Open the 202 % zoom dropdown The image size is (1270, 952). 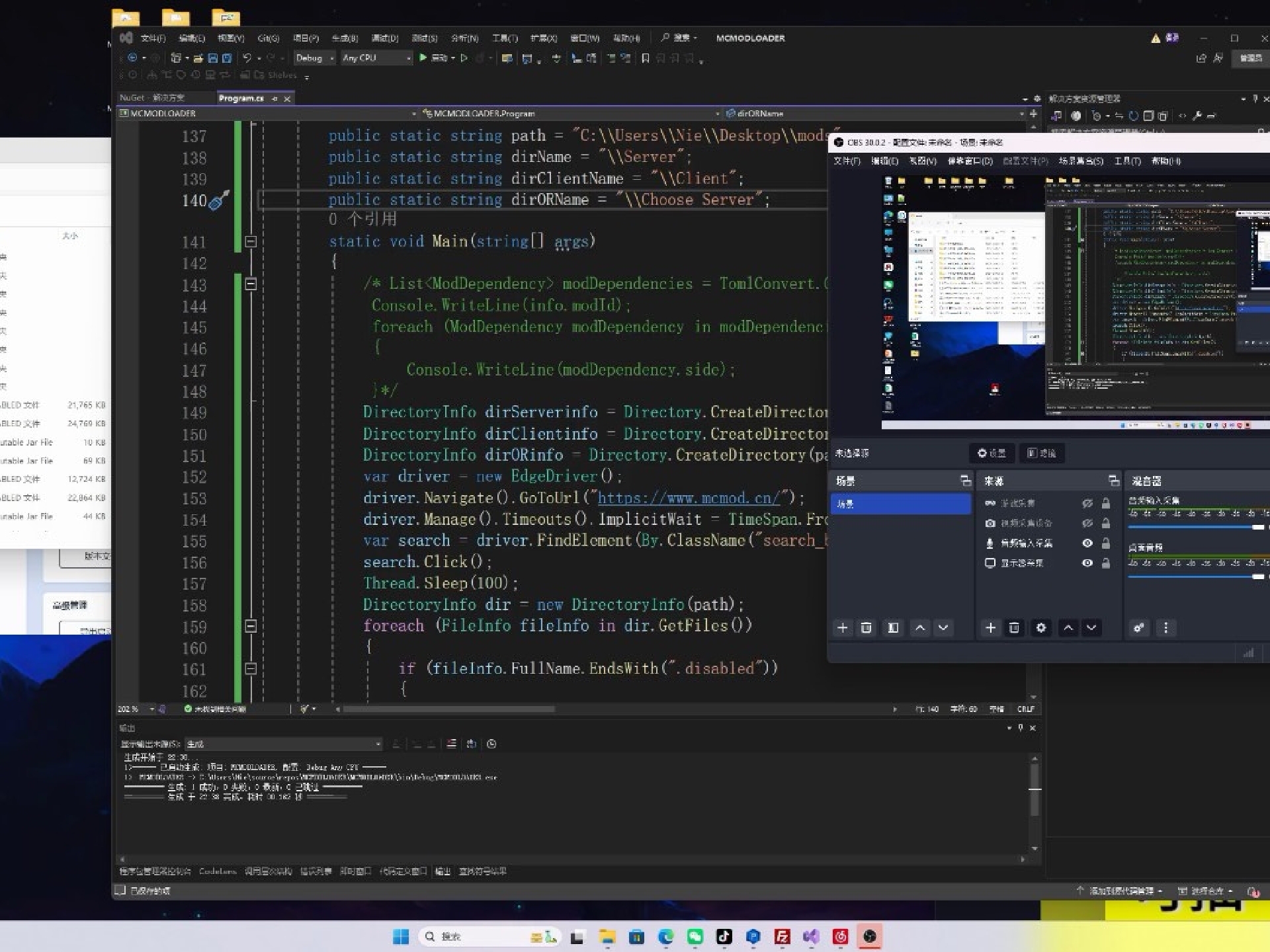pos(136,709)
